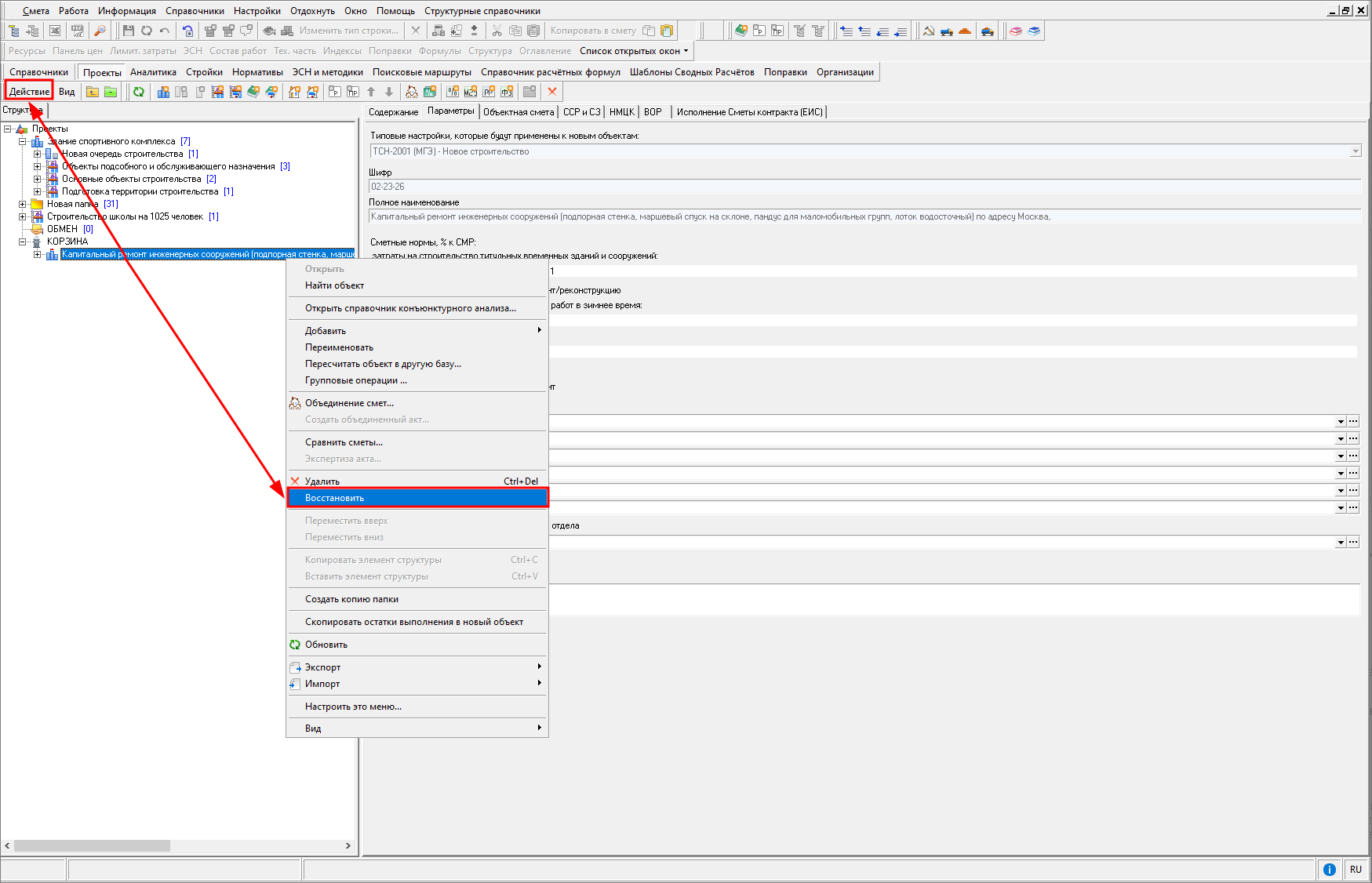1372x883 pixels.
Task: Click the blue truck machinery icon
Action: coord(947,31)
